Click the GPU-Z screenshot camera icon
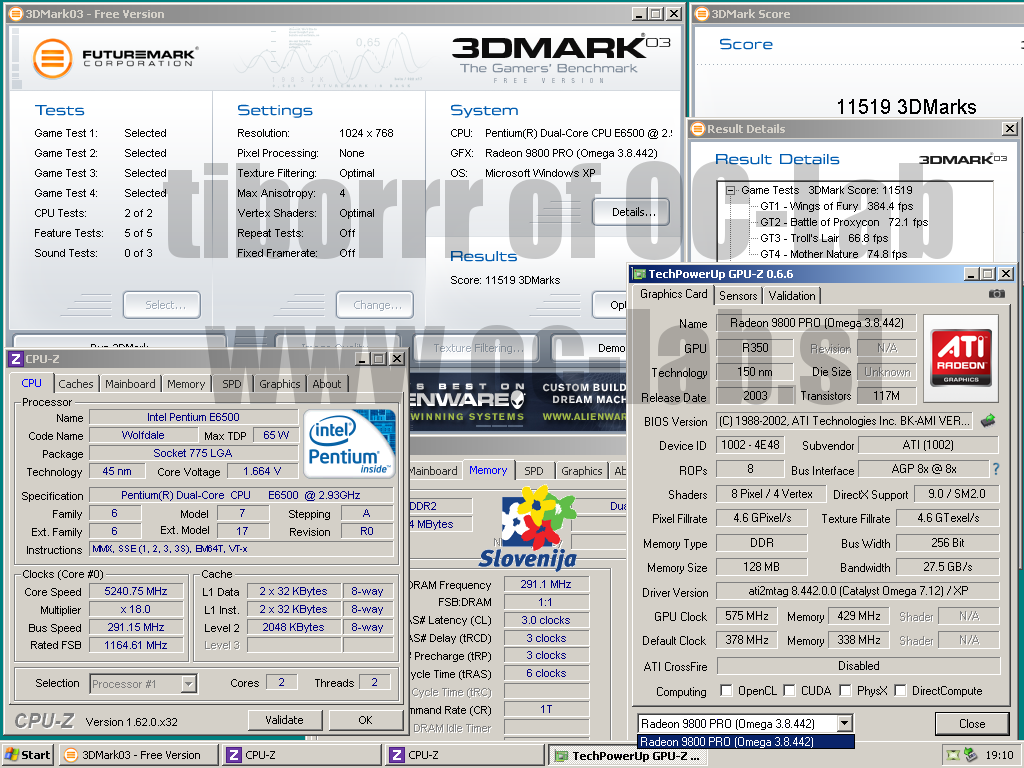 (997, 295)
